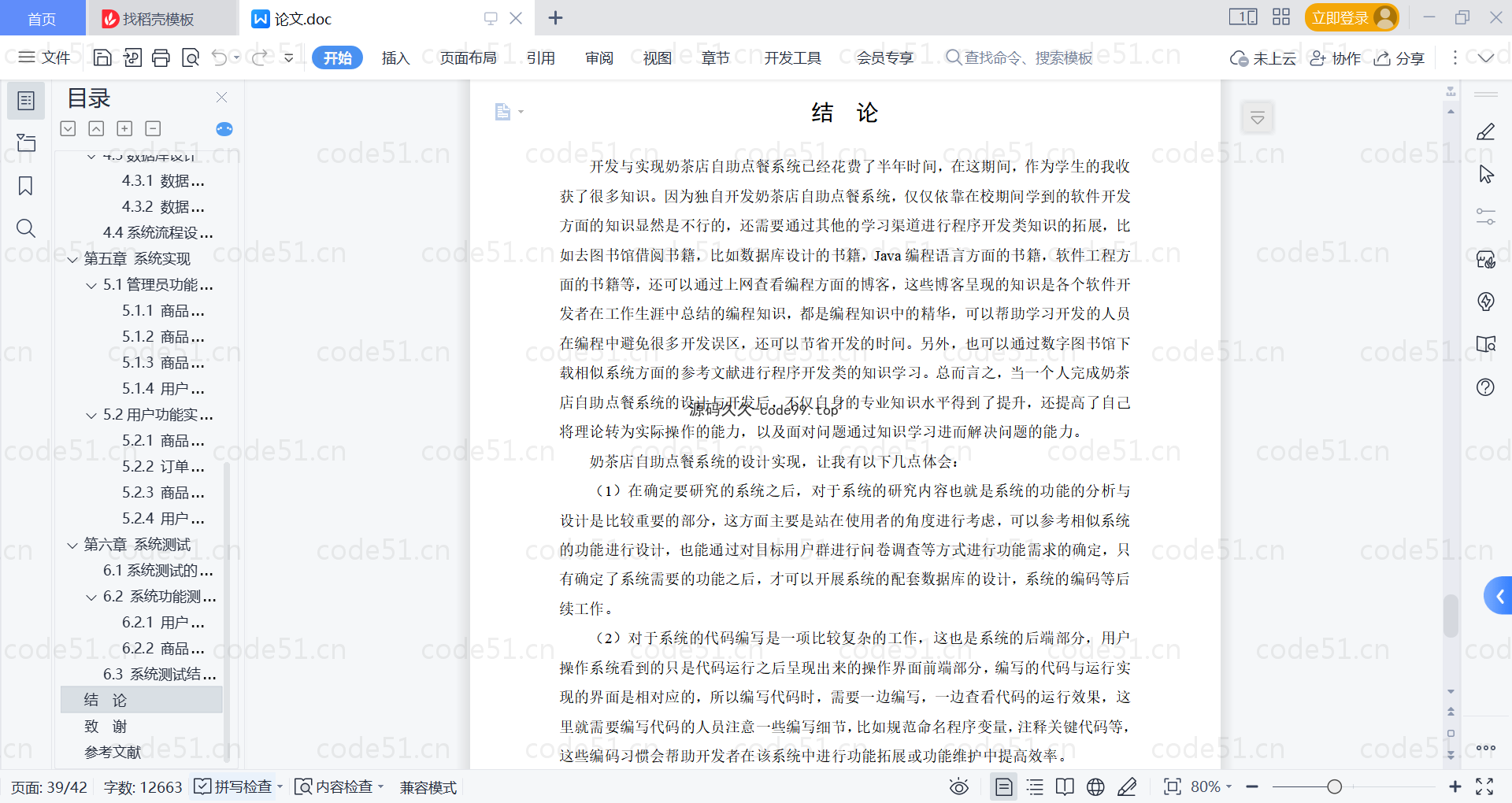This screenshot has width=1512, height=803.
Task: Click zoom out minus button
Action: pyautogui.click(x=1252, y=786)
